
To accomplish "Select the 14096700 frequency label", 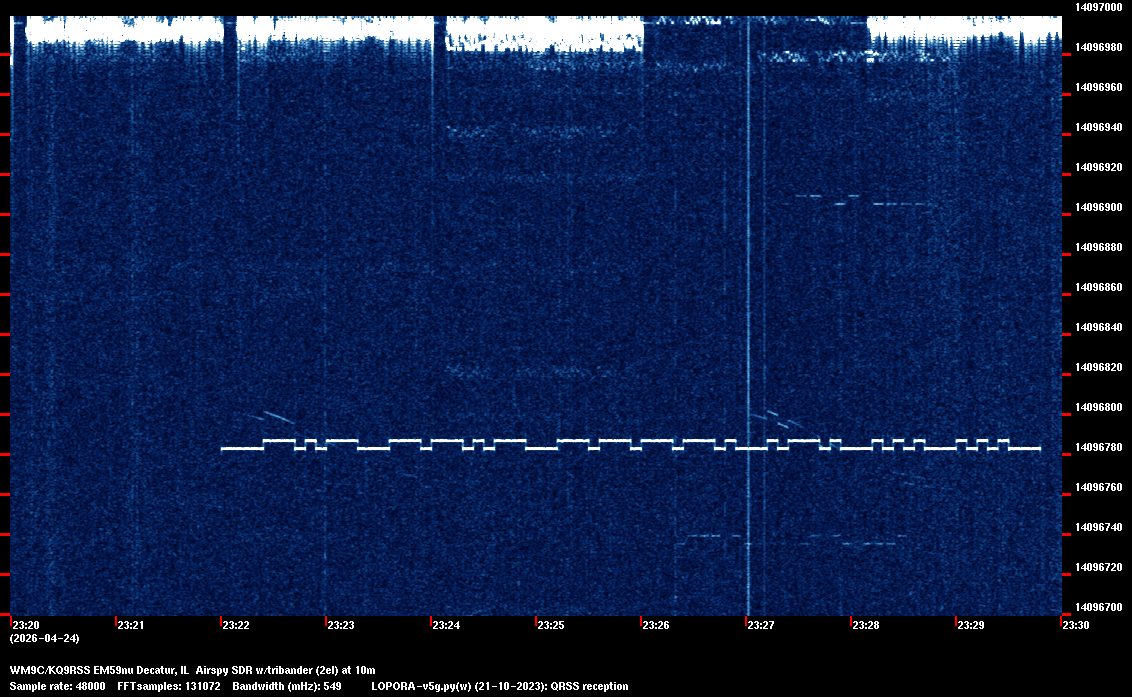I will point(1099,607).
